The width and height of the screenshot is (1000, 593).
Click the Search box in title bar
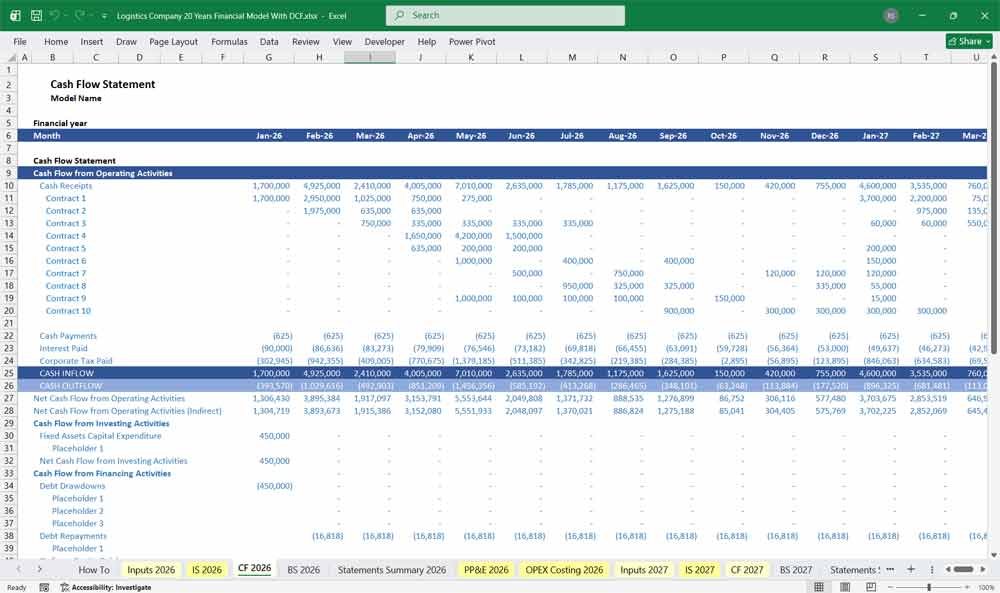(x=505, y=15)
